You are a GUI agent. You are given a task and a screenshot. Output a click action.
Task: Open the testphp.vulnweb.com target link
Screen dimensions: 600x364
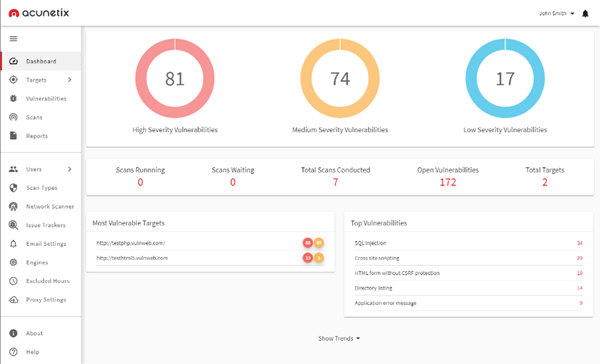tap(130, 243)
